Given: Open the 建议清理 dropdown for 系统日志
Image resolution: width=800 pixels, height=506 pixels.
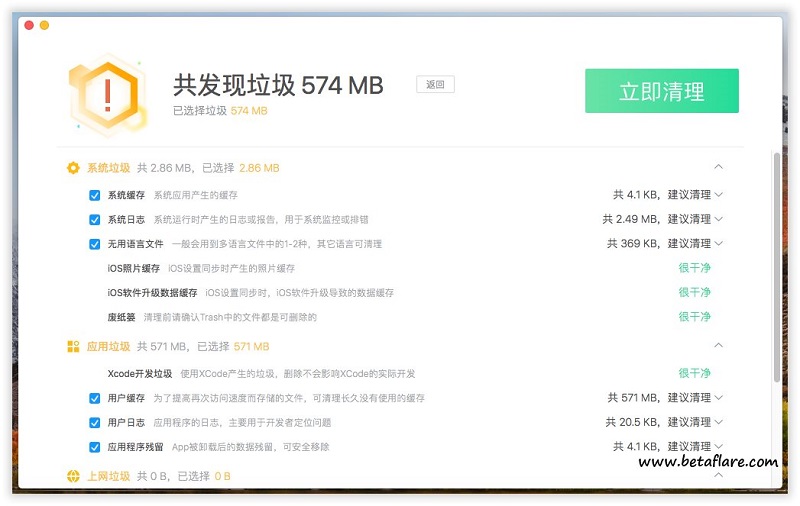Looking at the screenshot, I should coord(719,220).
